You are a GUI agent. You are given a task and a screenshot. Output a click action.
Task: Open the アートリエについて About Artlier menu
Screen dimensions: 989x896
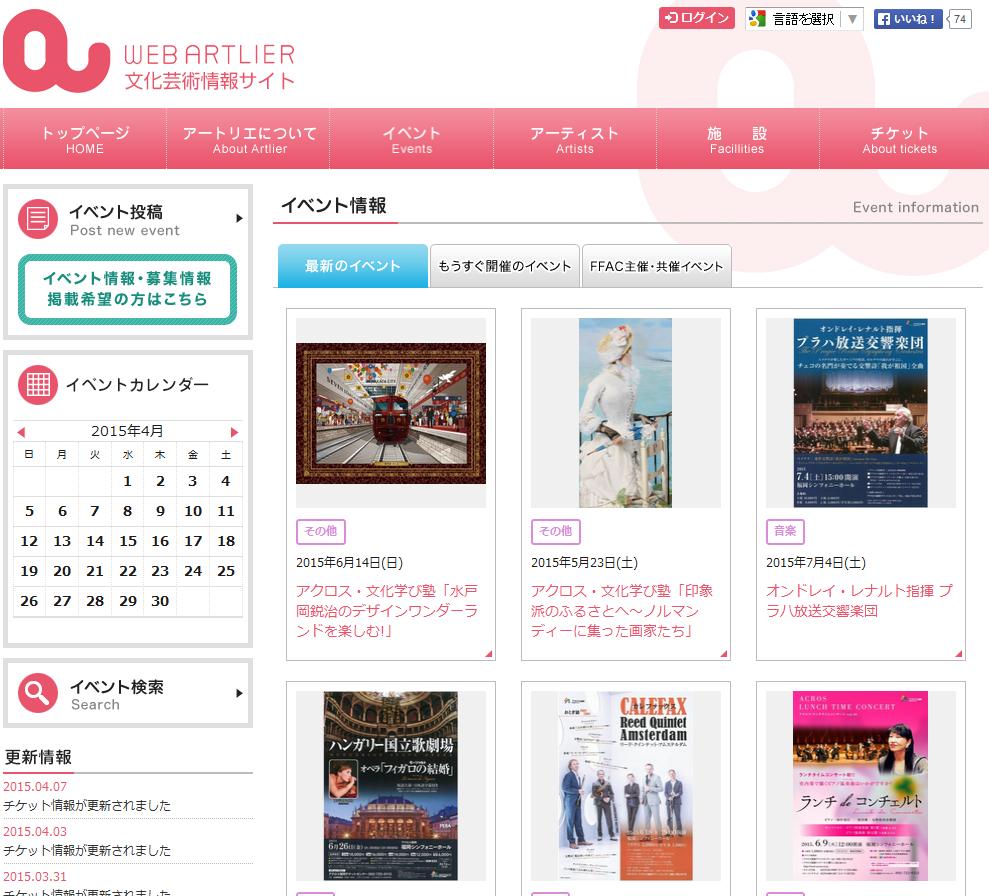(x=249, y=139)
